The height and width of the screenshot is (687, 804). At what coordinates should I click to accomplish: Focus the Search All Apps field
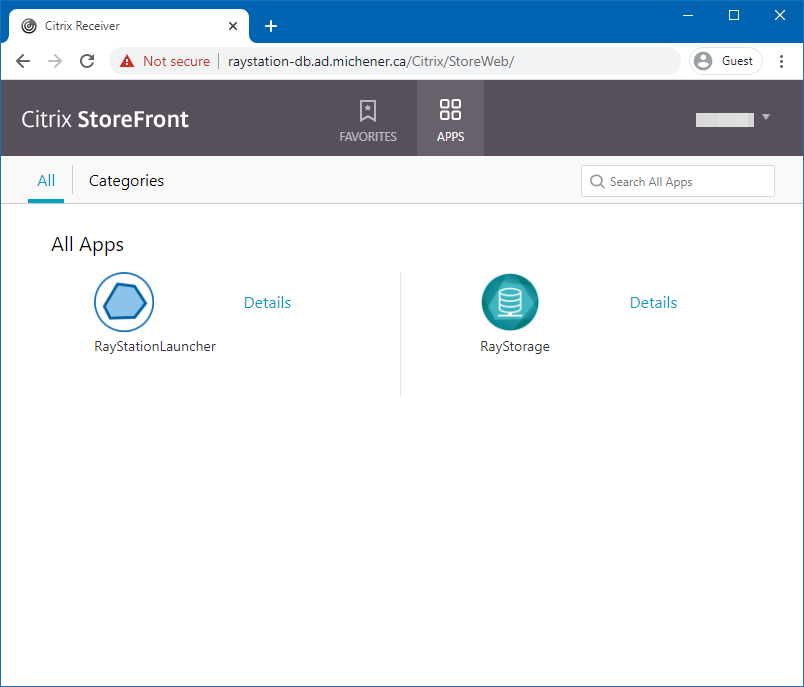click(x=677, y=181)
